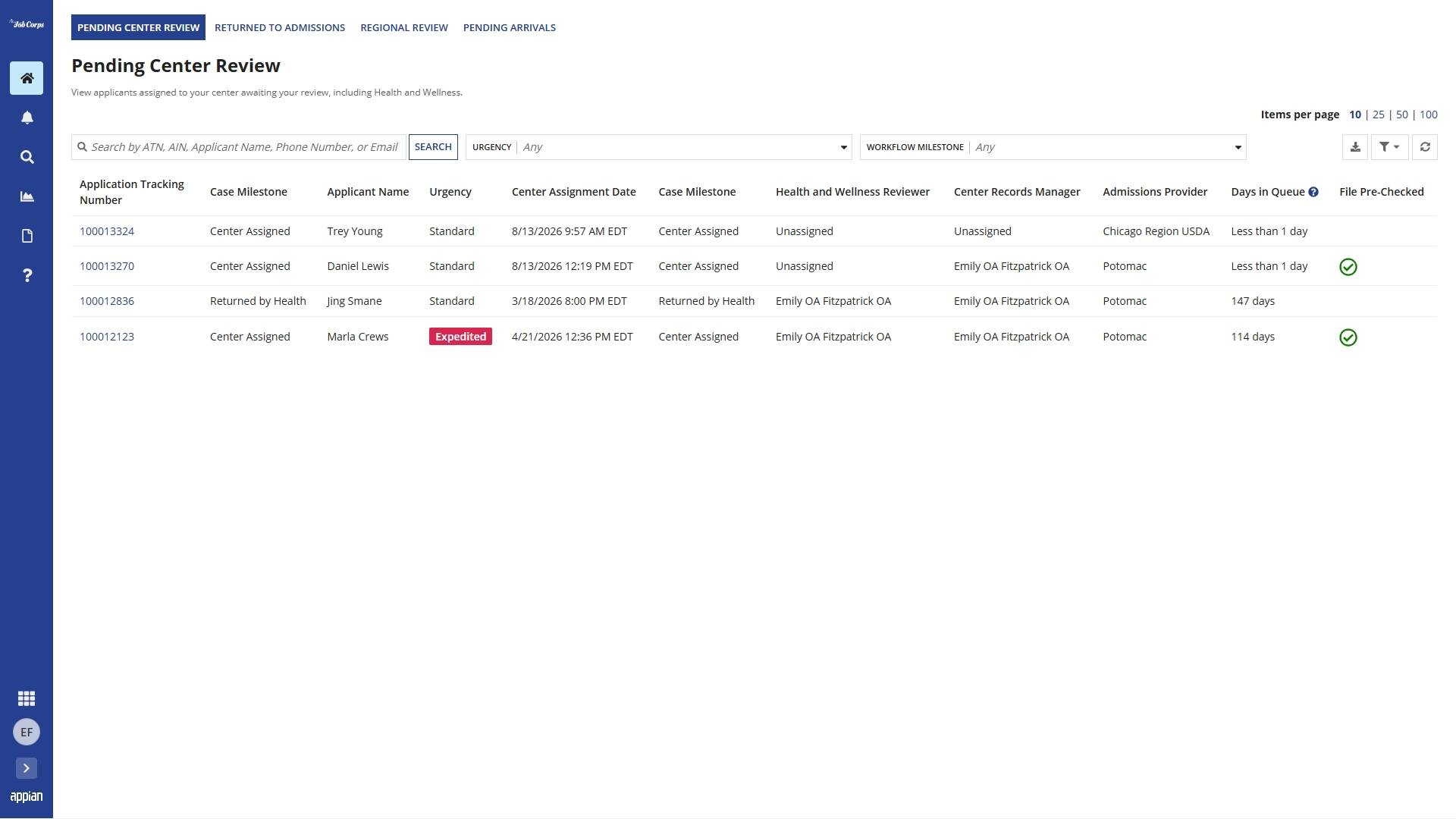The width and height of the screenshot is (1456, 819).
Task: Click pre-checked icon for Marla Crews
Action: coord(1348,337)
